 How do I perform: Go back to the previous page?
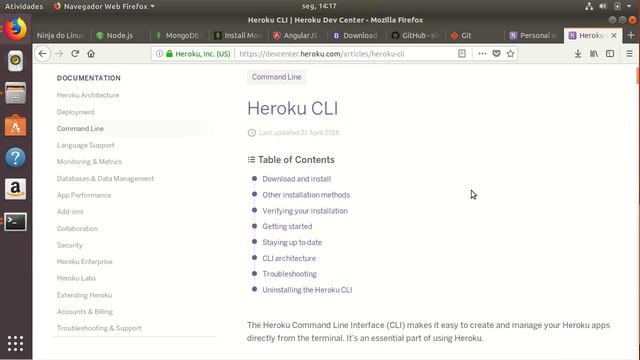coord(42,53)
